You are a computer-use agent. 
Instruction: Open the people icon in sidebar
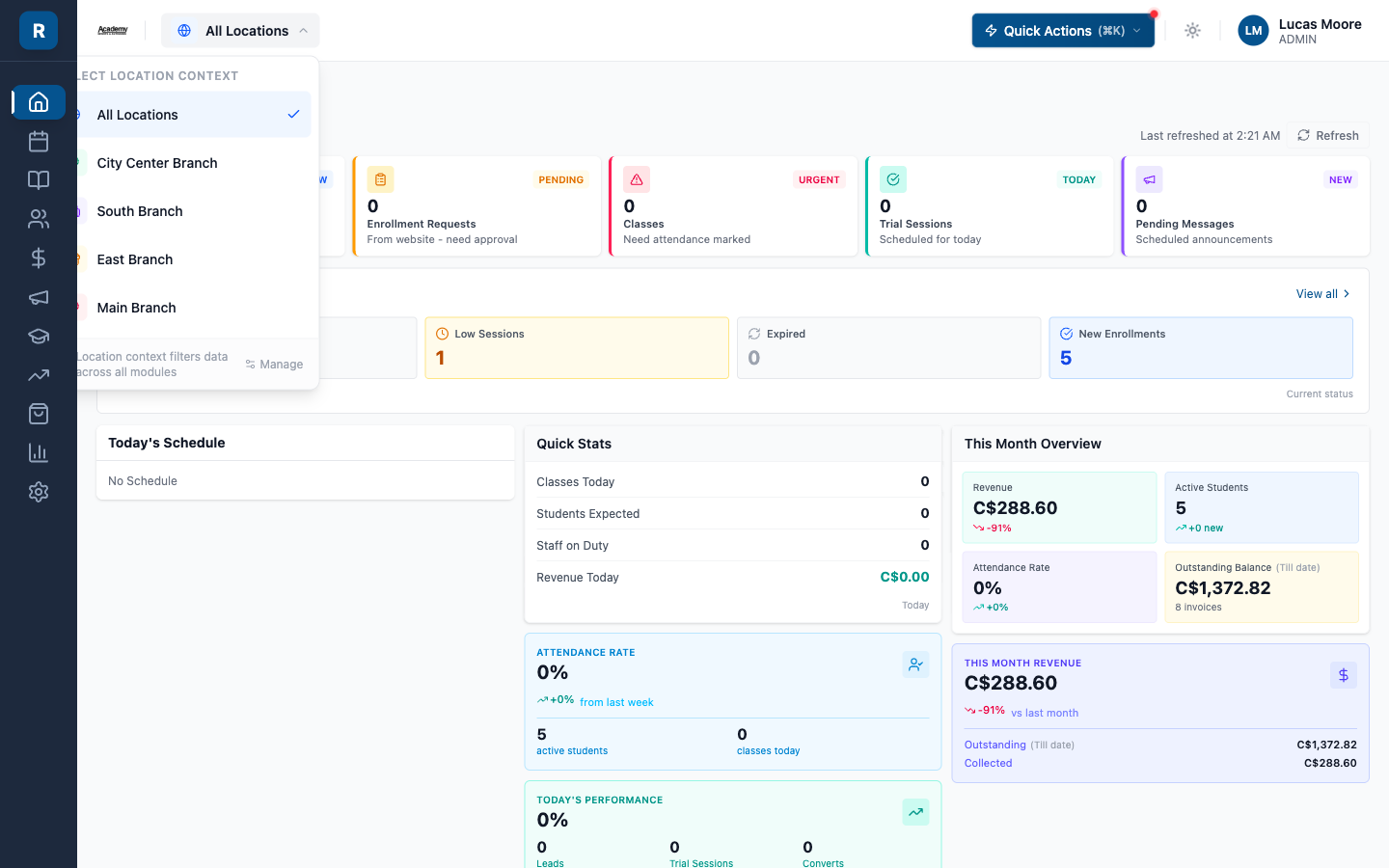39,219
